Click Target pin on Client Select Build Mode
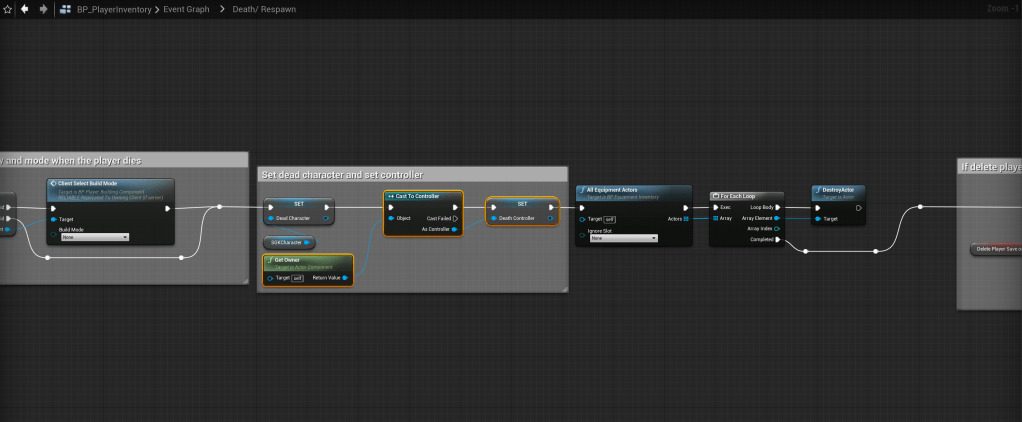 coord(54,219)
